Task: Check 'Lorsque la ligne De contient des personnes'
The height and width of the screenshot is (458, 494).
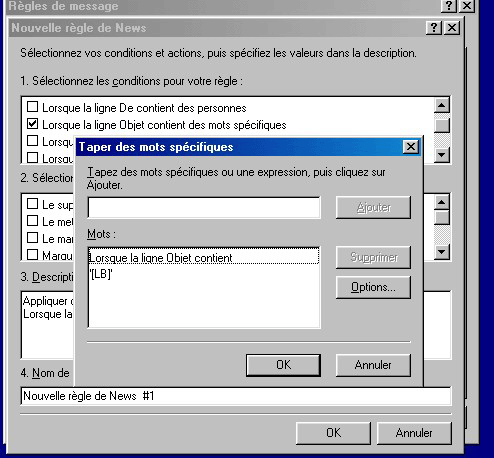Action: click(32, 107)
